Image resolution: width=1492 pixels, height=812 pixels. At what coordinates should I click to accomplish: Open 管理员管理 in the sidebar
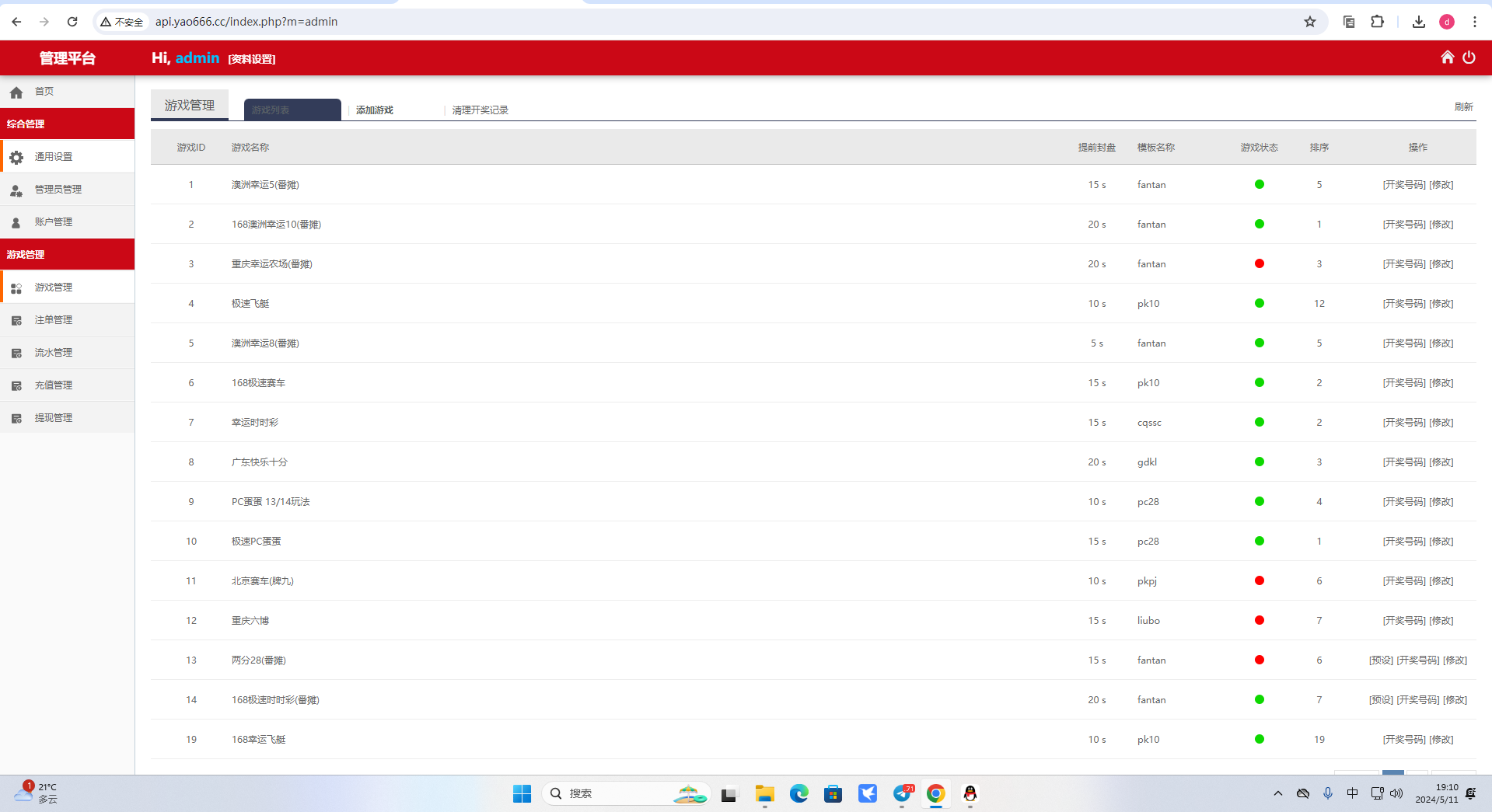(x=58, y=190)
